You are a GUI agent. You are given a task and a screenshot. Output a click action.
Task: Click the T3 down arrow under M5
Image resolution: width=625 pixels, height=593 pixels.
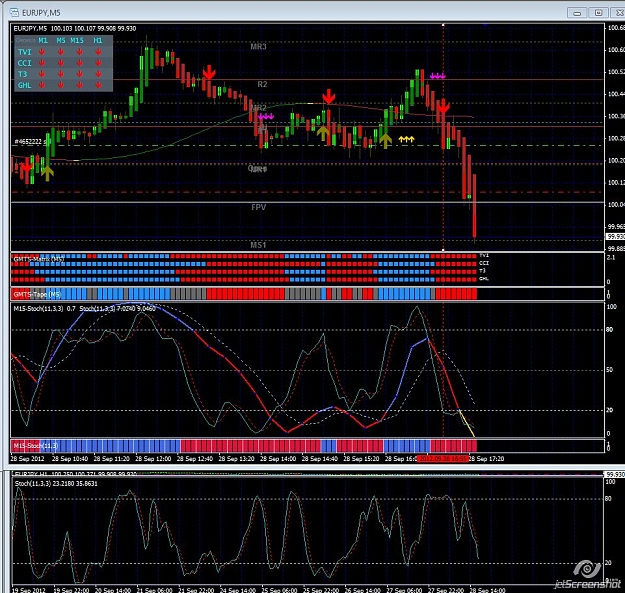tap(61, 74)
